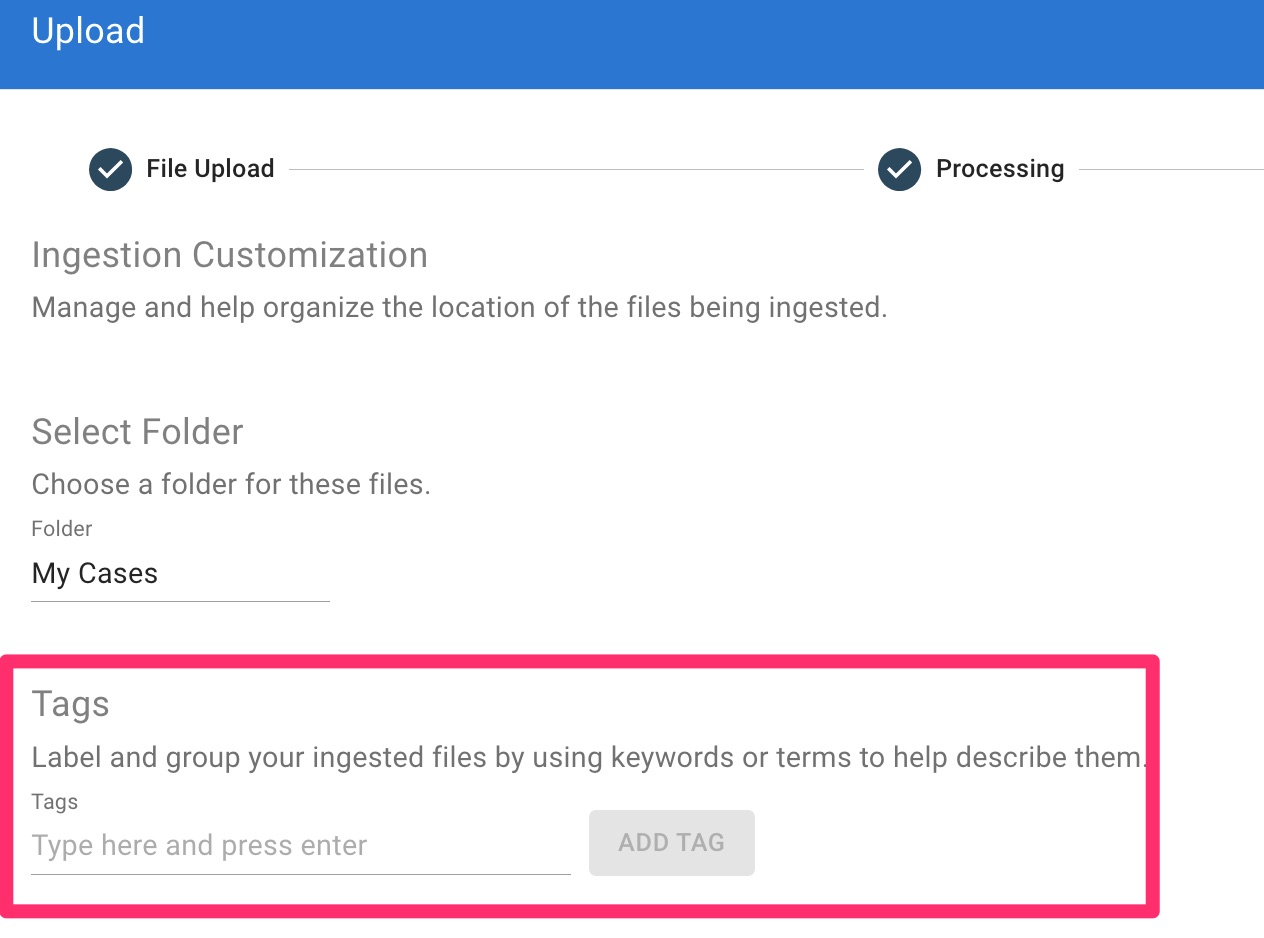Click the small Tags field label
Viewport: 1264px width, 938px height.
pos(55,802)
